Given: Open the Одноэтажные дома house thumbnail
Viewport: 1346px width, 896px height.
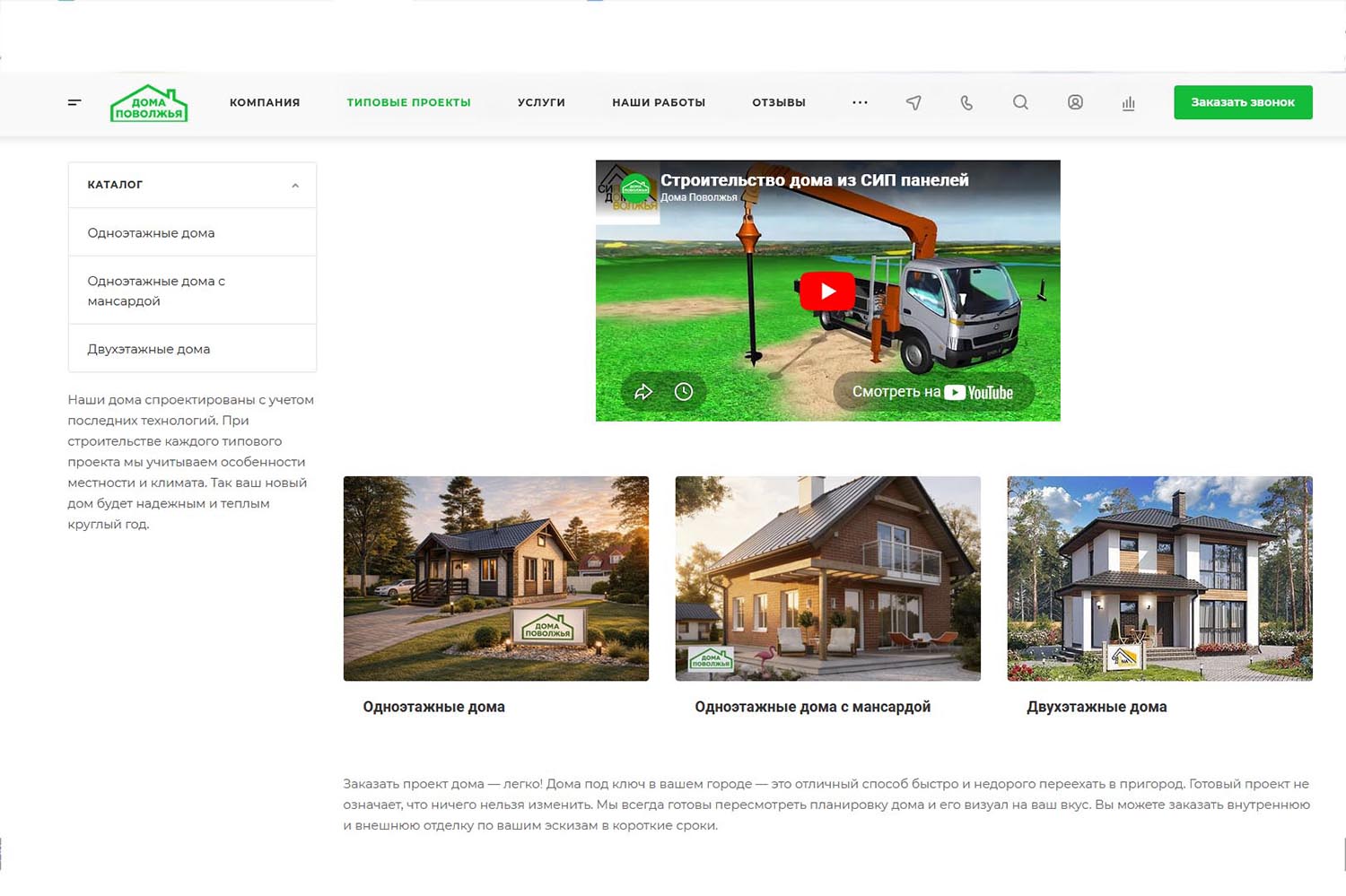Looking at the screenshot, I should (x=495, y=578).
